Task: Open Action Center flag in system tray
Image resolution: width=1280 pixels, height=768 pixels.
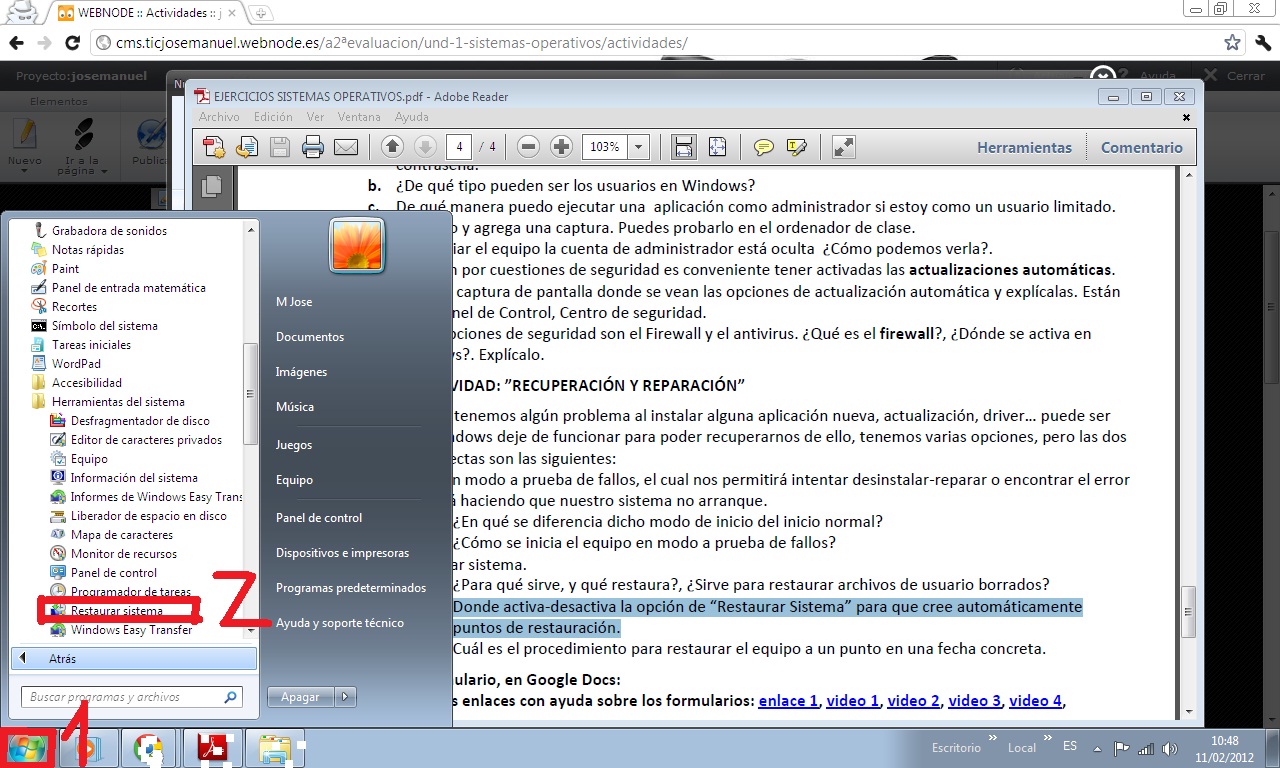Action: [1122, 748]
